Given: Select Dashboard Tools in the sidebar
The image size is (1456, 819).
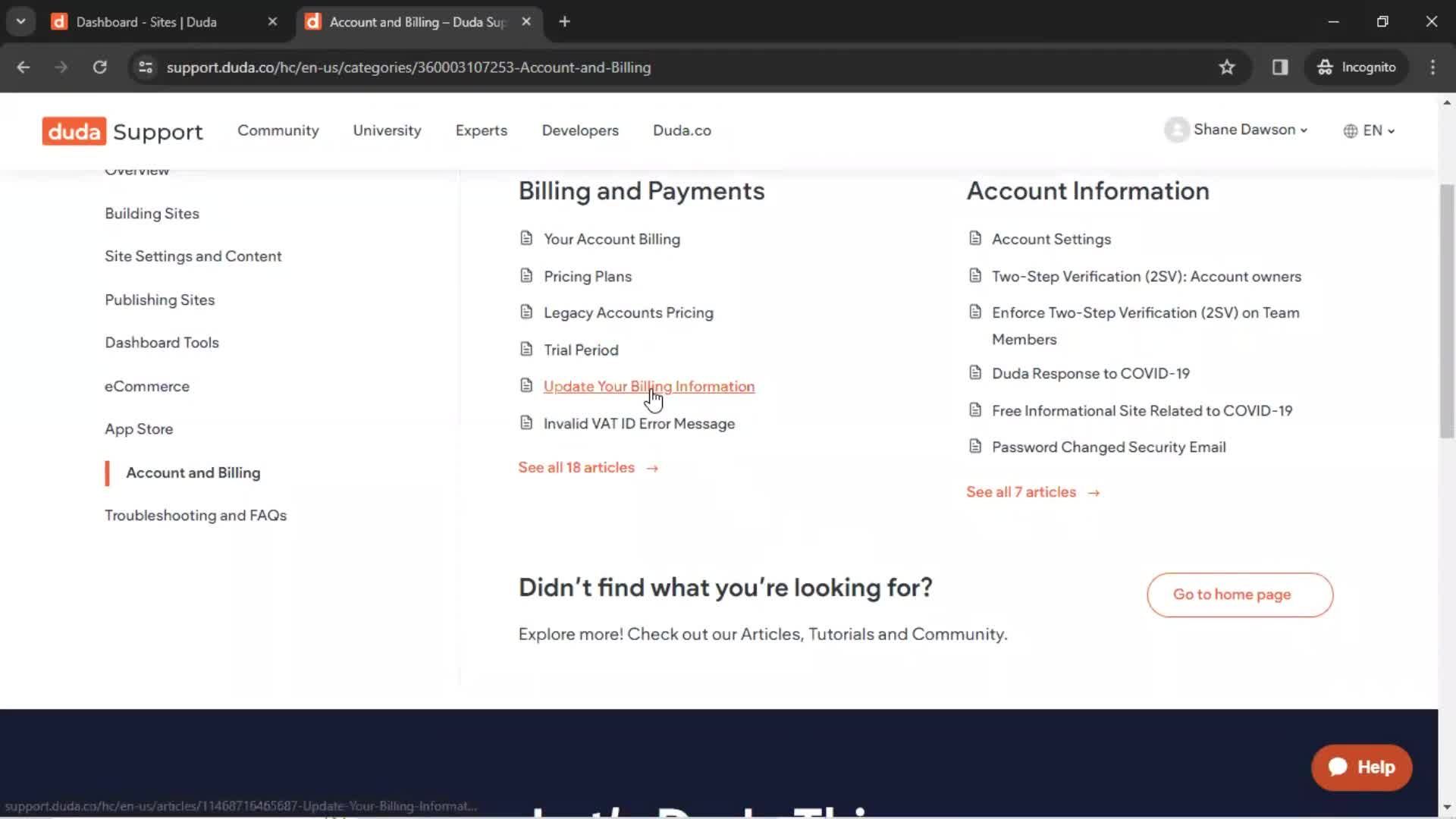Looking at the screenshot, I should [x=162, y=343].
